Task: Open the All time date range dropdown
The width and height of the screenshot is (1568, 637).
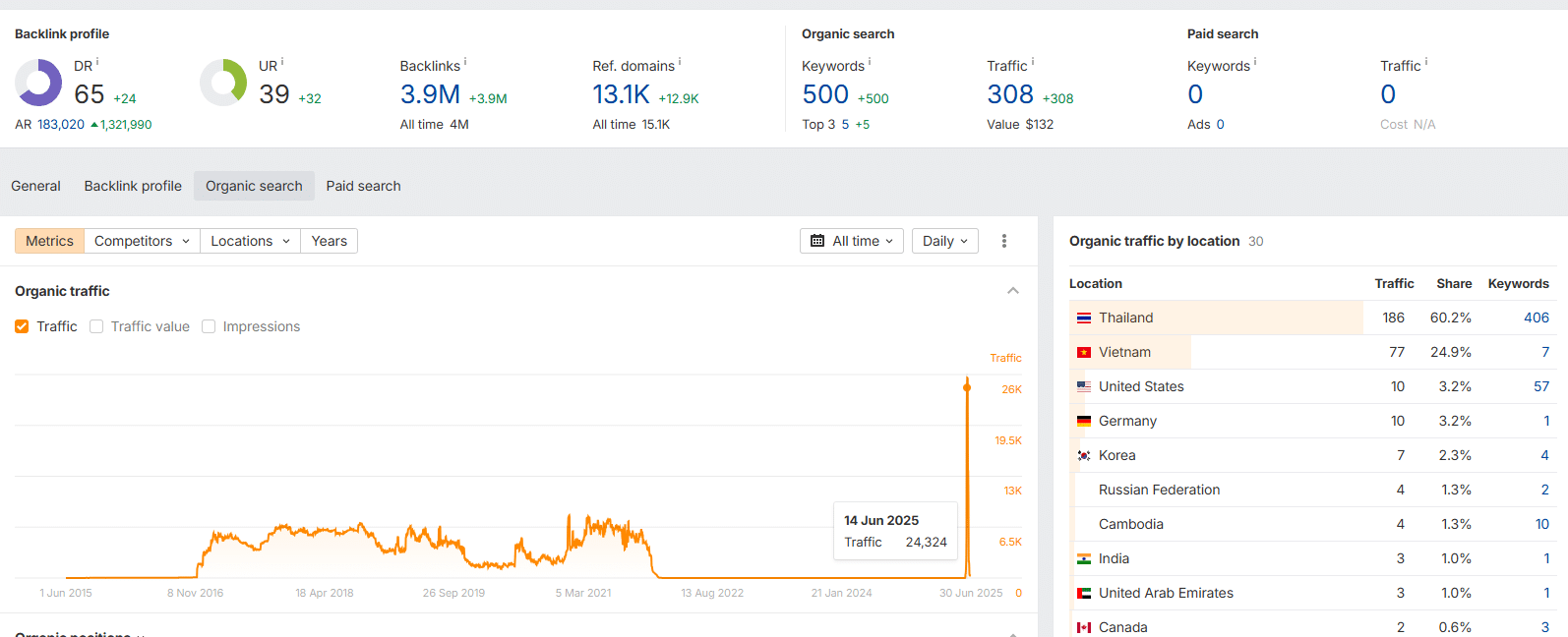Action: [852, 241]
